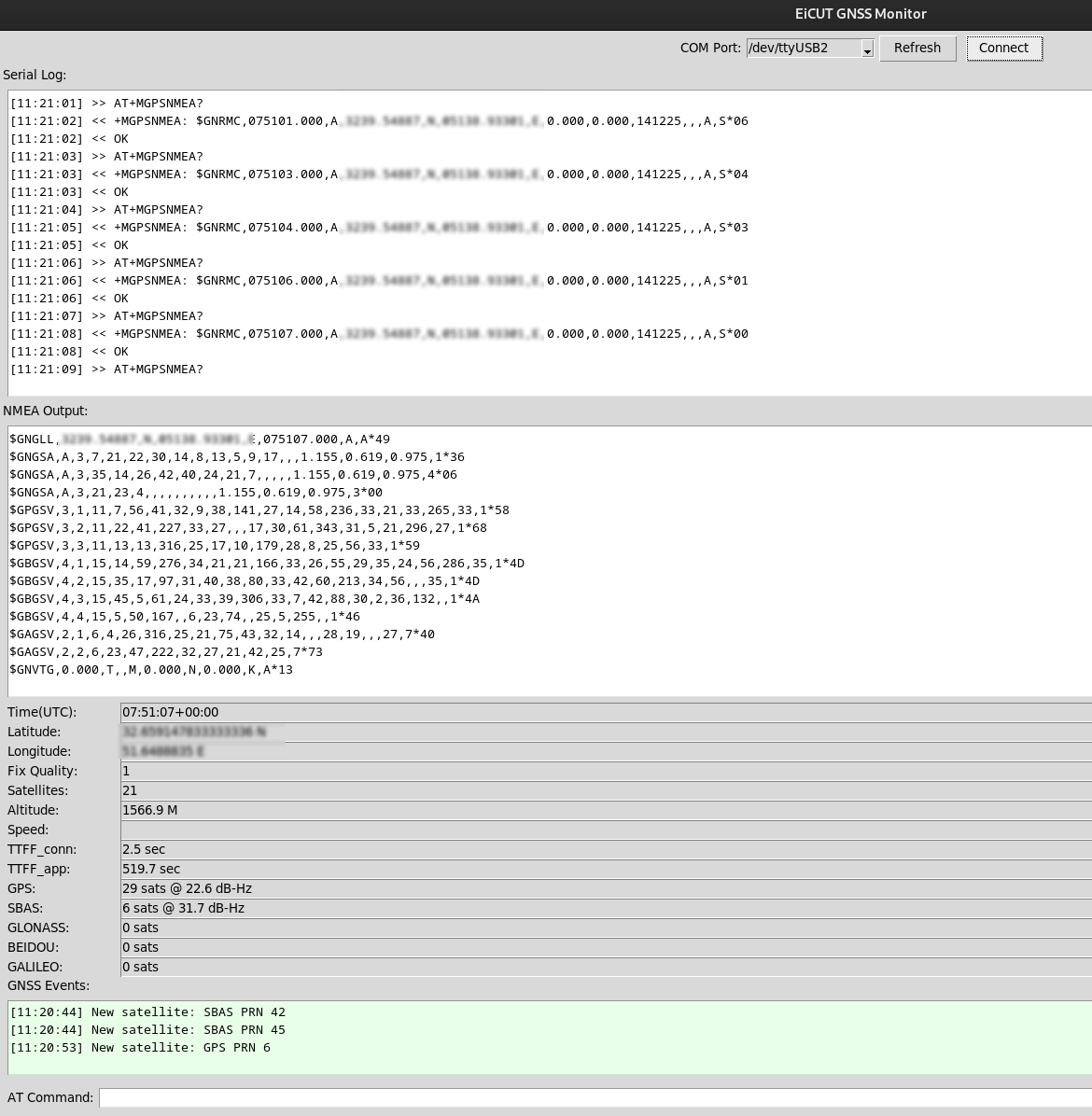Click the Longitude value field
Image resolution: width=1092 pixels, height=1116 pixels.
point(373,751)
